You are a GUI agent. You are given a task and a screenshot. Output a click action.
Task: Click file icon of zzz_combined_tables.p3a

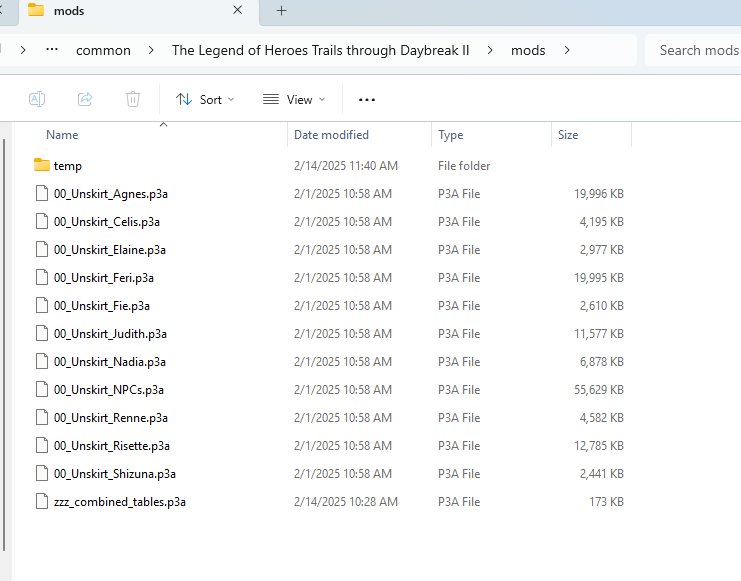click(x=42, y=501)
